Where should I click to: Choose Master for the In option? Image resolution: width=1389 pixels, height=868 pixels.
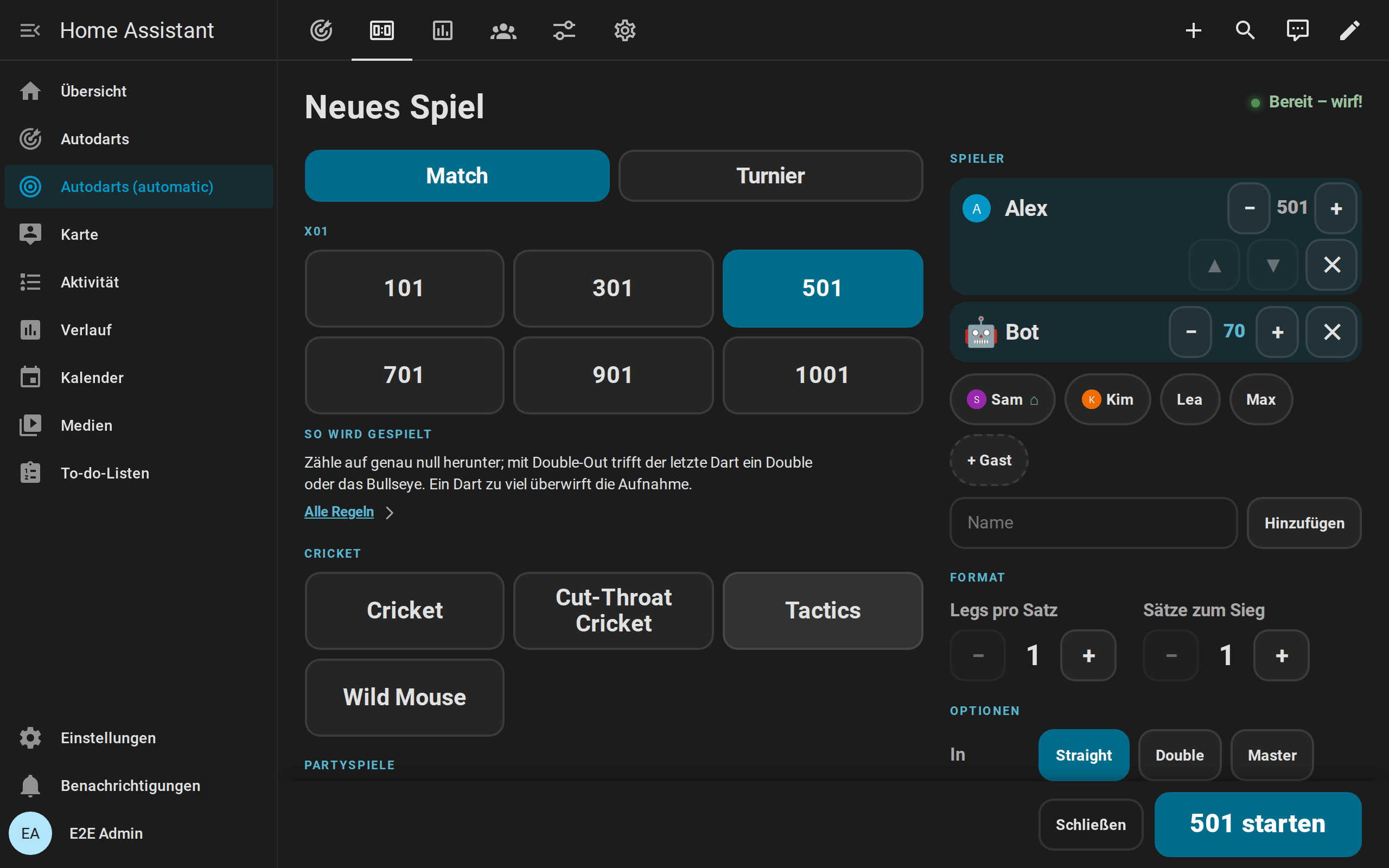click(x=1272, y=755)
